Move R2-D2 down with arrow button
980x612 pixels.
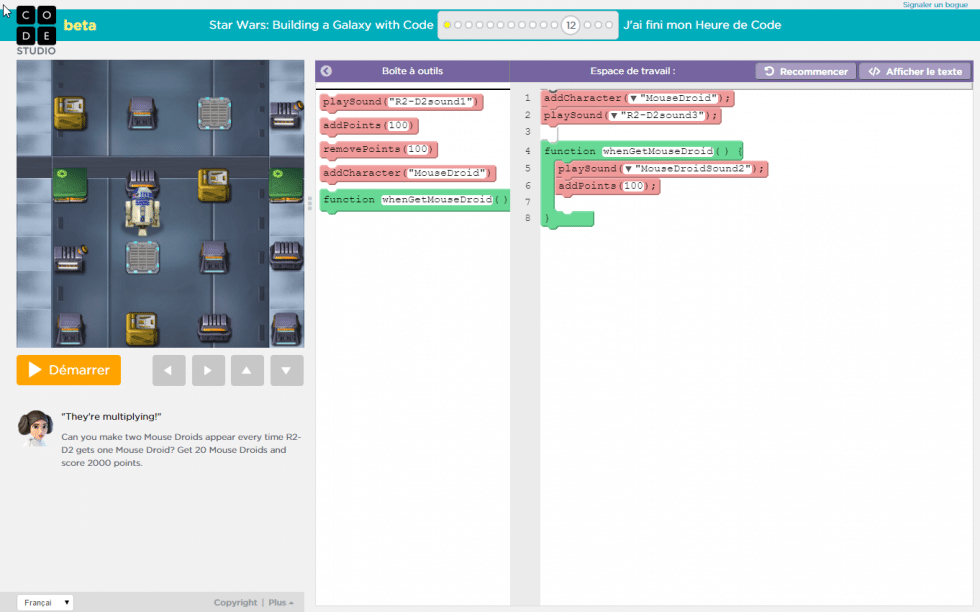(x=287, y=370)
